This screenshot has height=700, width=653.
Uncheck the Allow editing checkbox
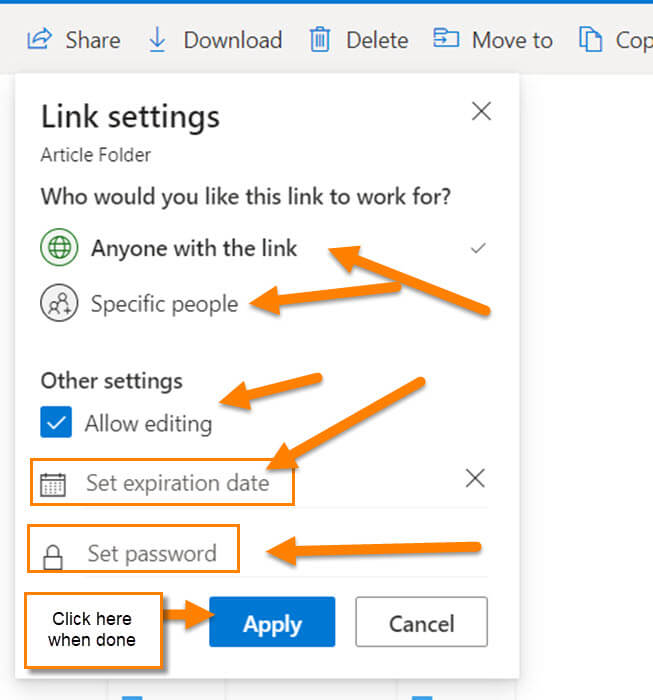(56, 422)
